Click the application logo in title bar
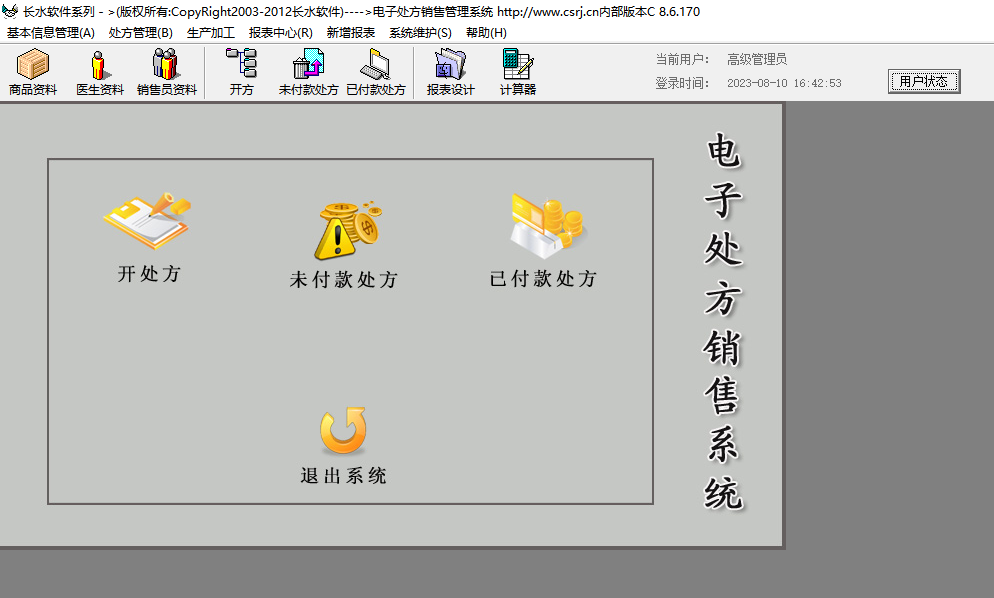 (10, 11)
